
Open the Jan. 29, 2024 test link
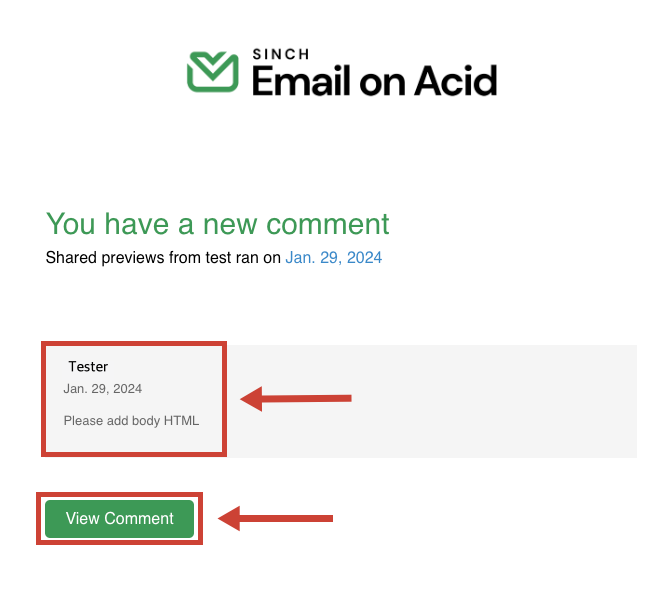(334, 257)
